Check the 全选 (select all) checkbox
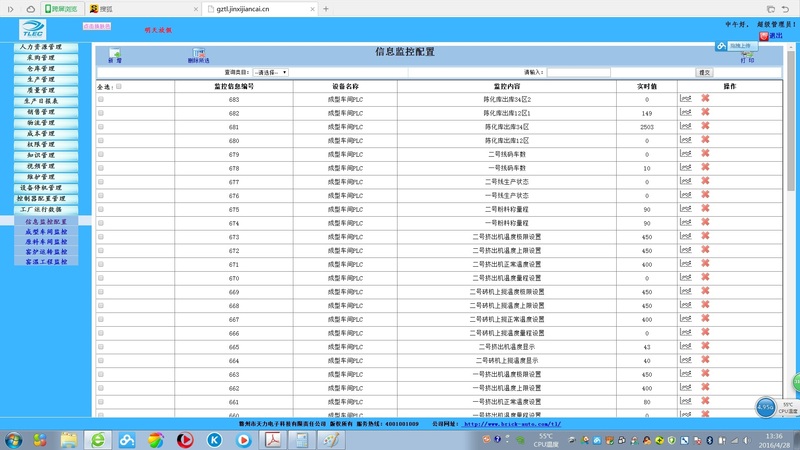Screen dimensions: 800x450 [119, 87]
